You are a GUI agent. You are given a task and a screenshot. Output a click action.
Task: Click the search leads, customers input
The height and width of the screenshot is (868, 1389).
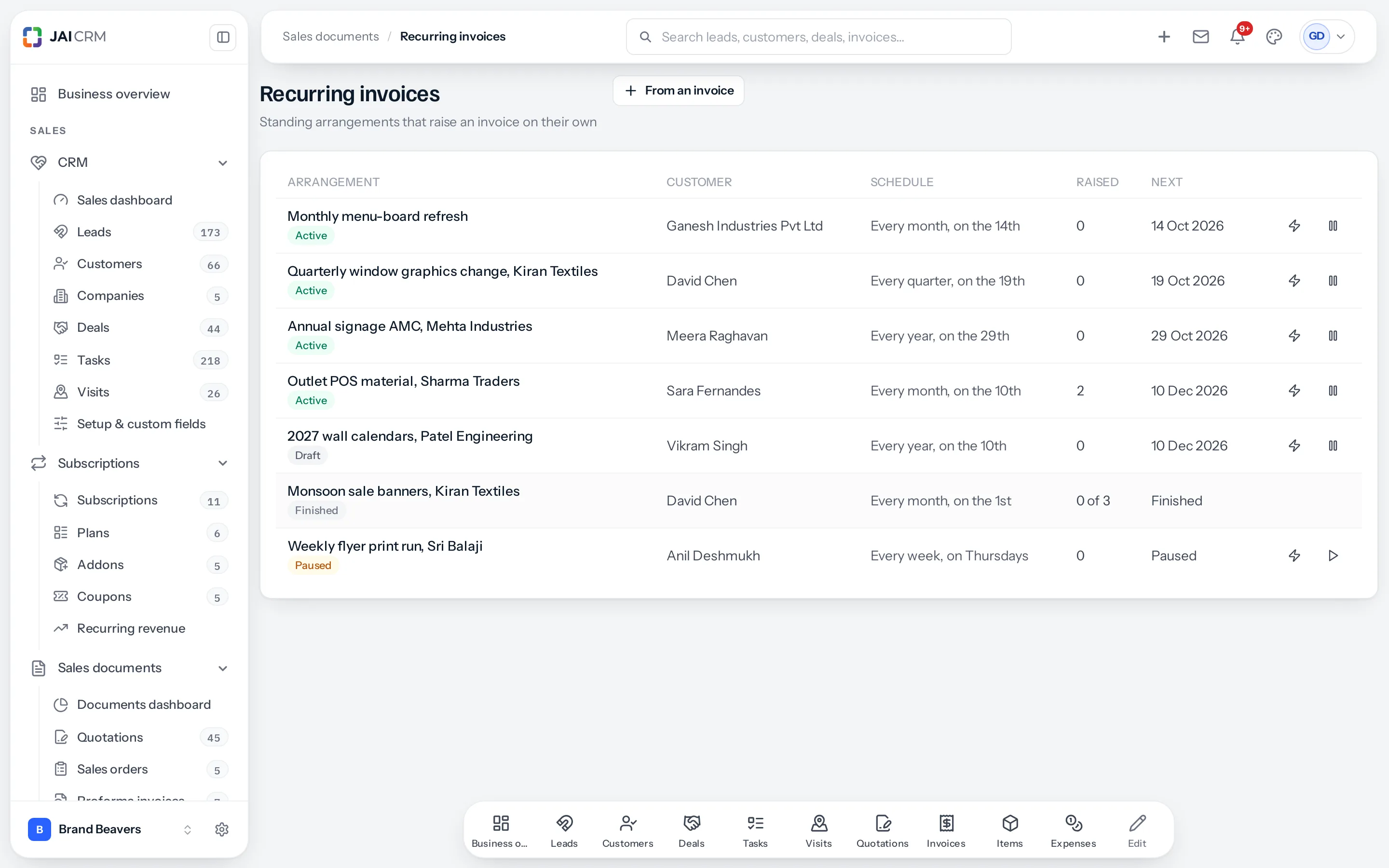pyautogui.click(x=818, y=37)
